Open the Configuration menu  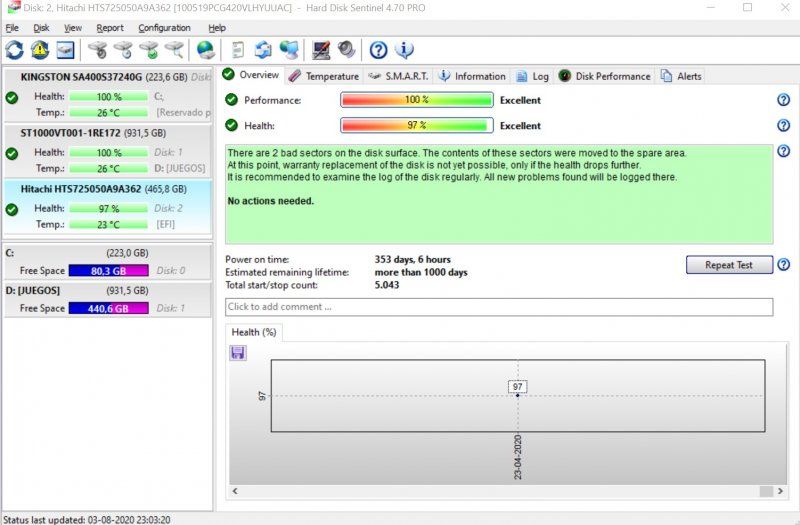[164, 28]
